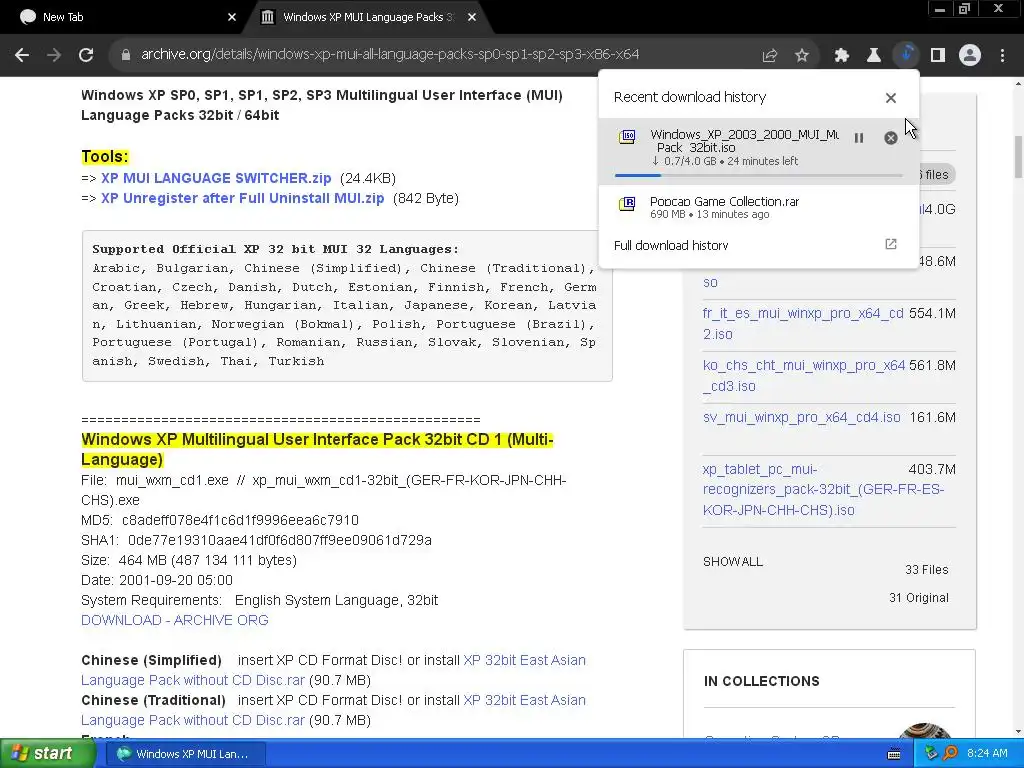The width and height of the screenshot is (1024, 768).
Task: Open Chrome three-dot menu
Action: pyautogui.click(x=1002, y=56)
